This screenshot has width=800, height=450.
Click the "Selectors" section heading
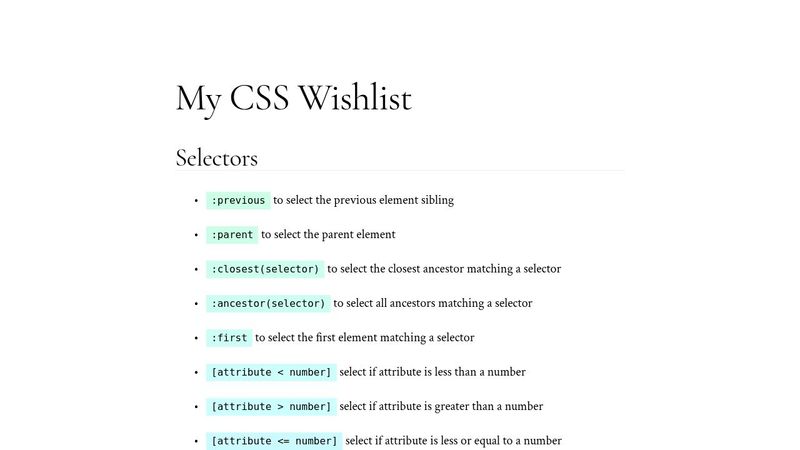coord(217,158)
